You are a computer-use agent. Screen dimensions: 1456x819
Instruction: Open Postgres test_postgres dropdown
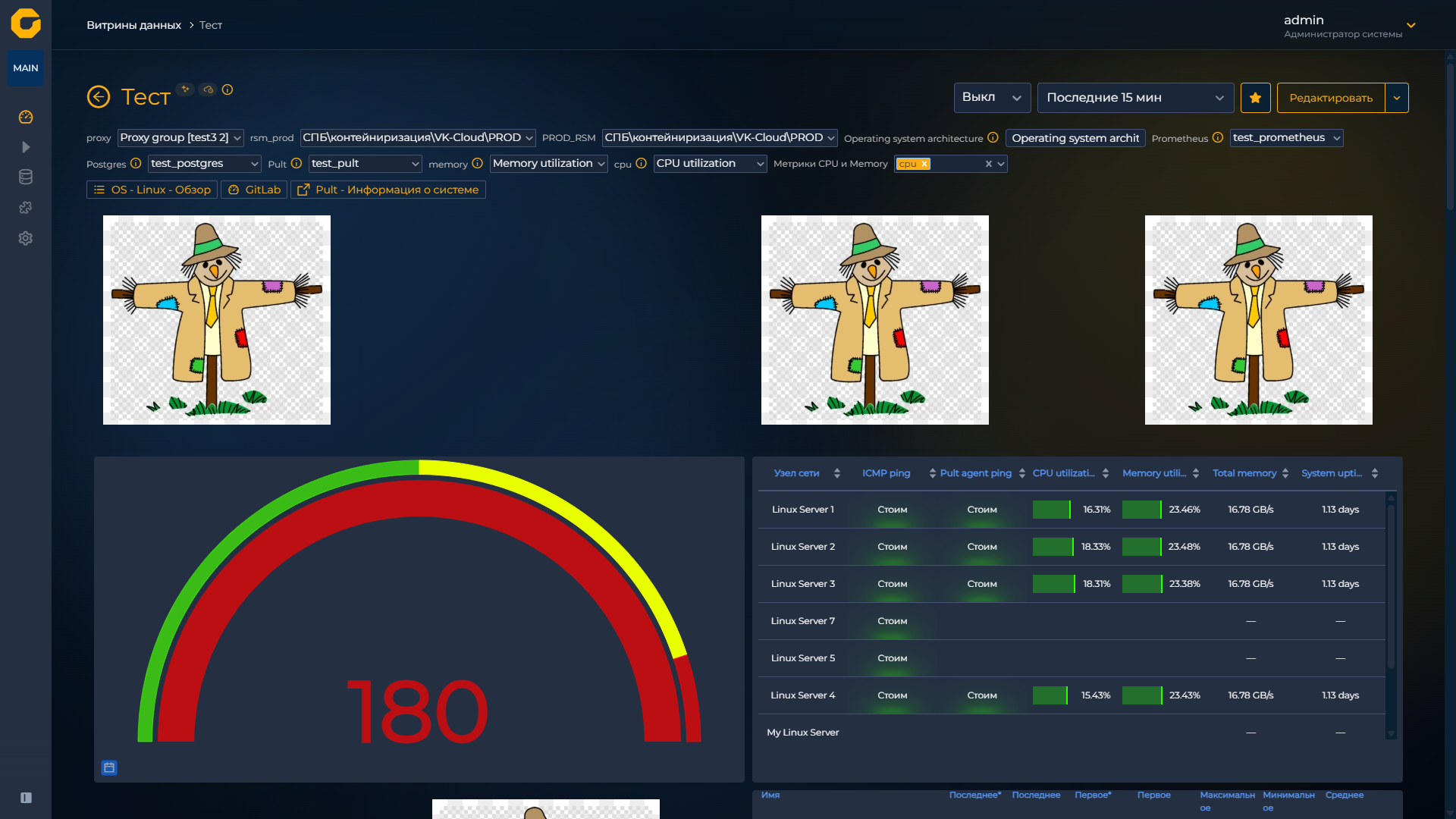tap(205, 164)
